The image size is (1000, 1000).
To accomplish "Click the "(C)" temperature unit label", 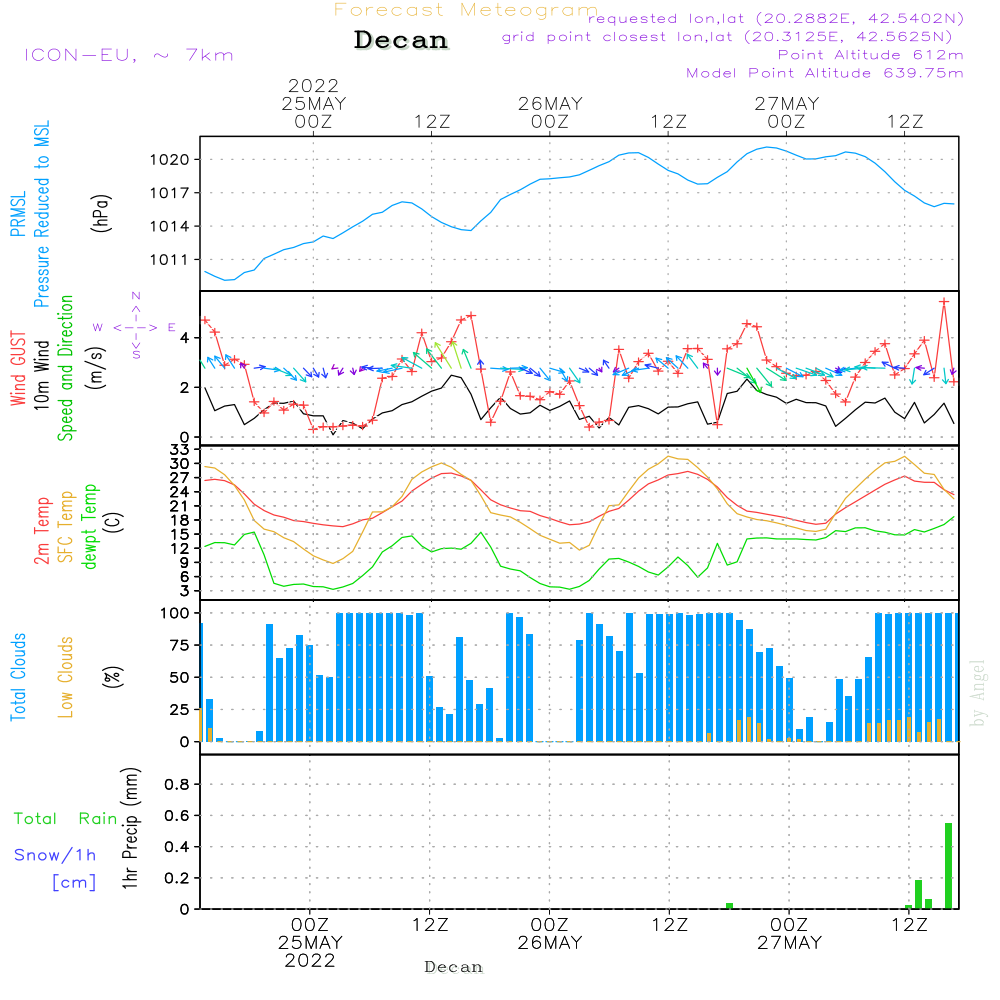I will tap(115, 522).
